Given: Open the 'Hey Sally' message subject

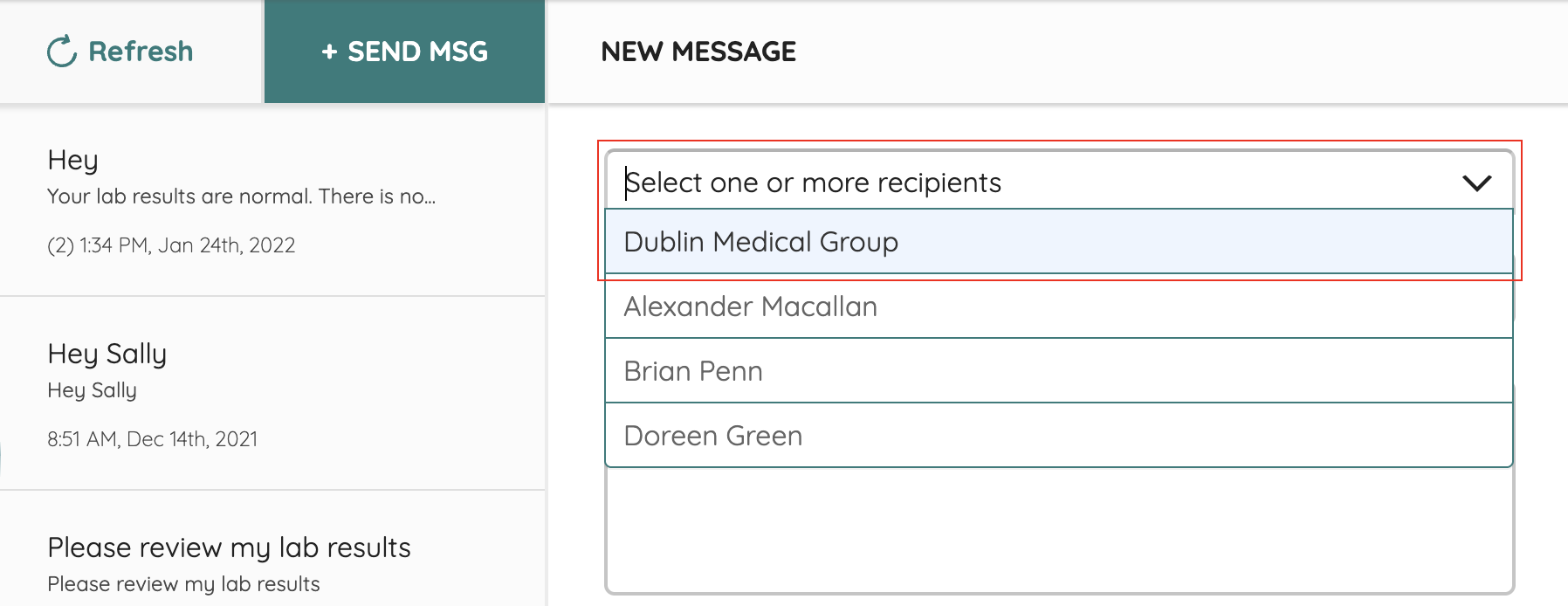Looking at the screenshot, I should click(107, 354).
